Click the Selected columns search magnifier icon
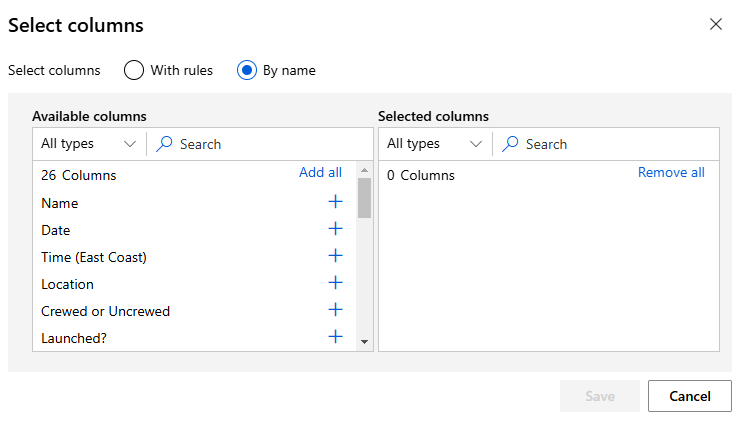This screenshot has height=430, width=742. (x=510, y=143)
